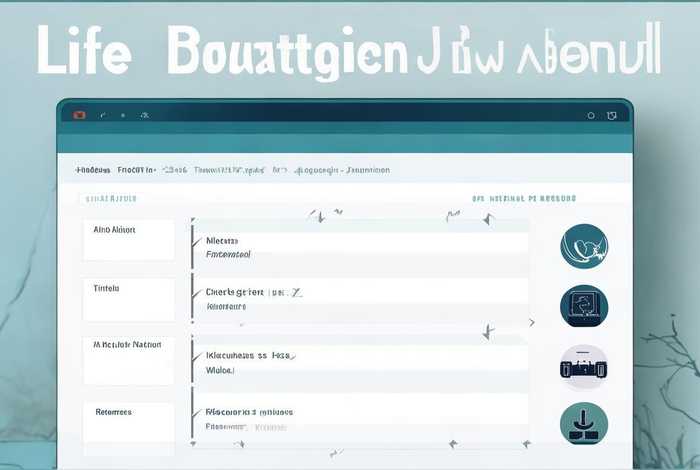Open the Rfocoorias list row
Image resolution: width=700 pixels, height=470 pixels.
[x=360, y=417]
